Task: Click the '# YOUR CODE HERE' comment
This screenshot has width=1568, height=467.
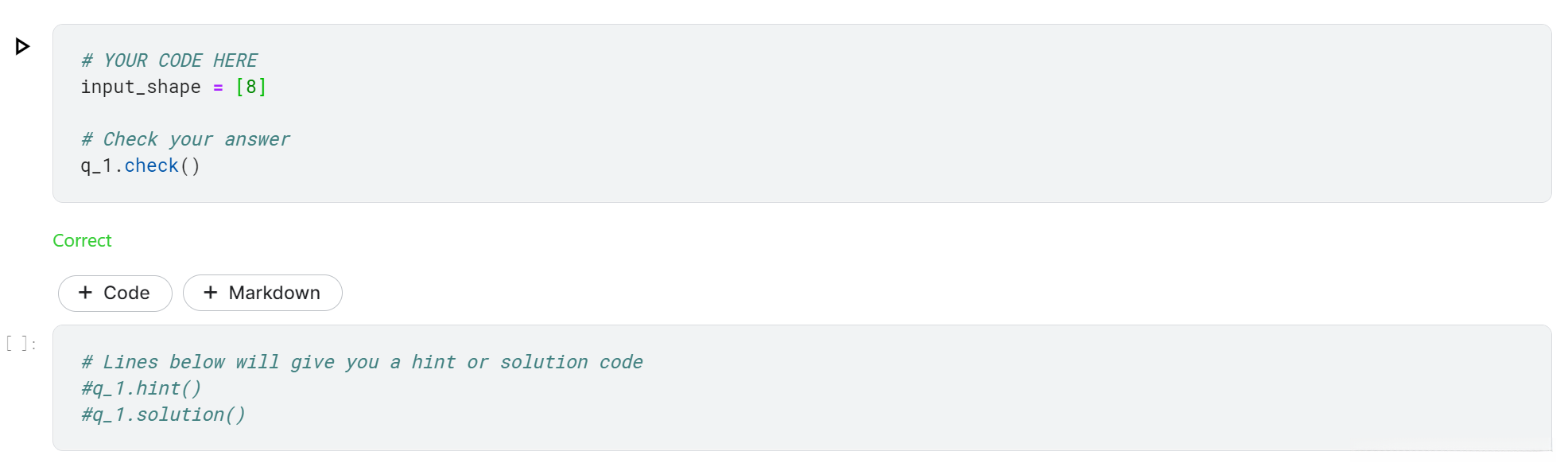Action: click(x=169, y=61)
